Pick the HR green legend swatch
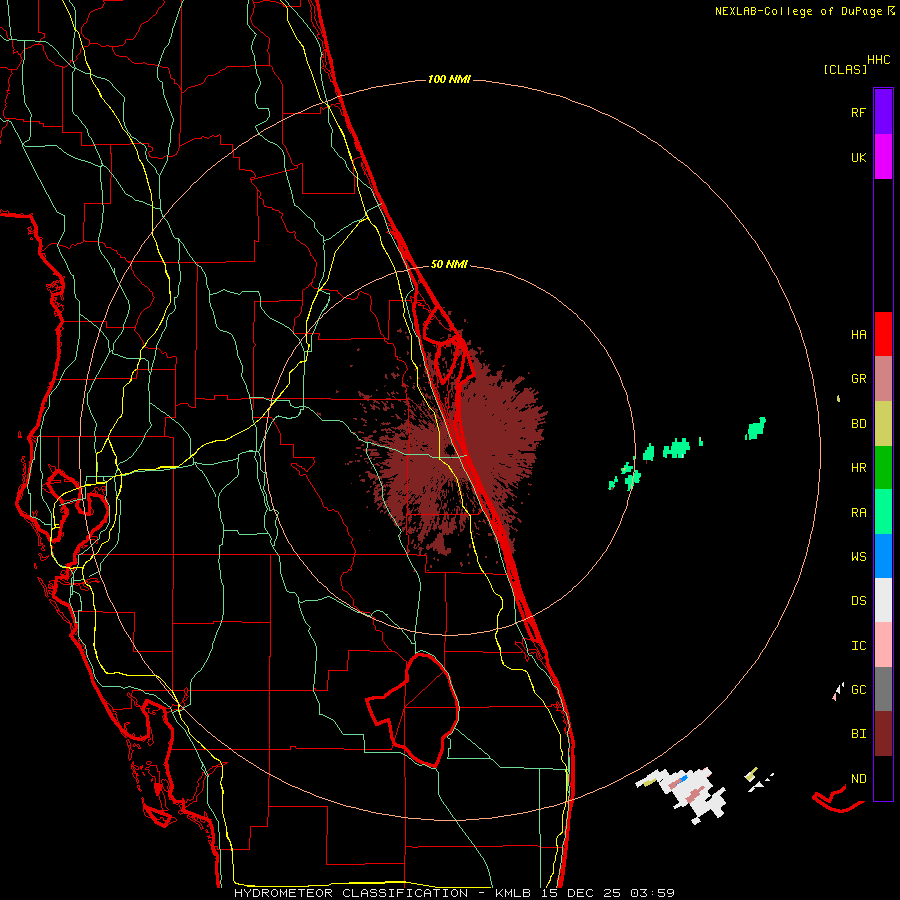The image size is (900, 900). point(883,468)
